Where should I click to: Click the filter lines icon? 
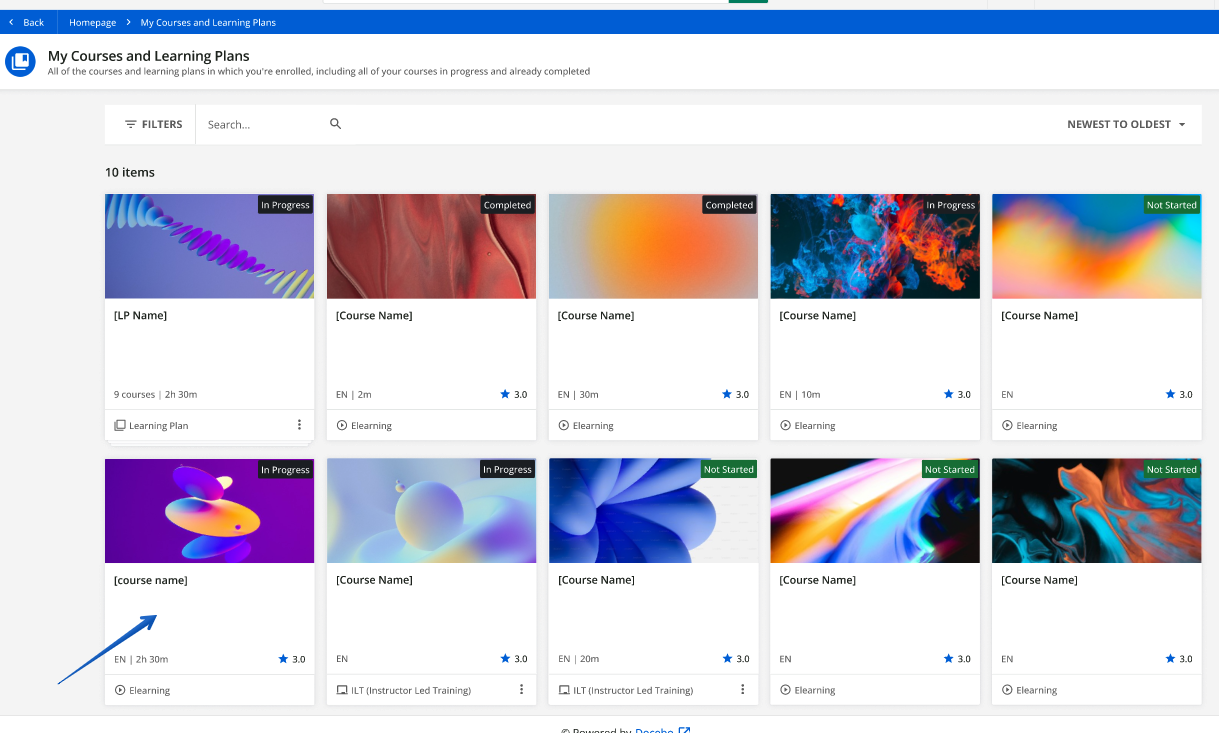coord(131,124)
